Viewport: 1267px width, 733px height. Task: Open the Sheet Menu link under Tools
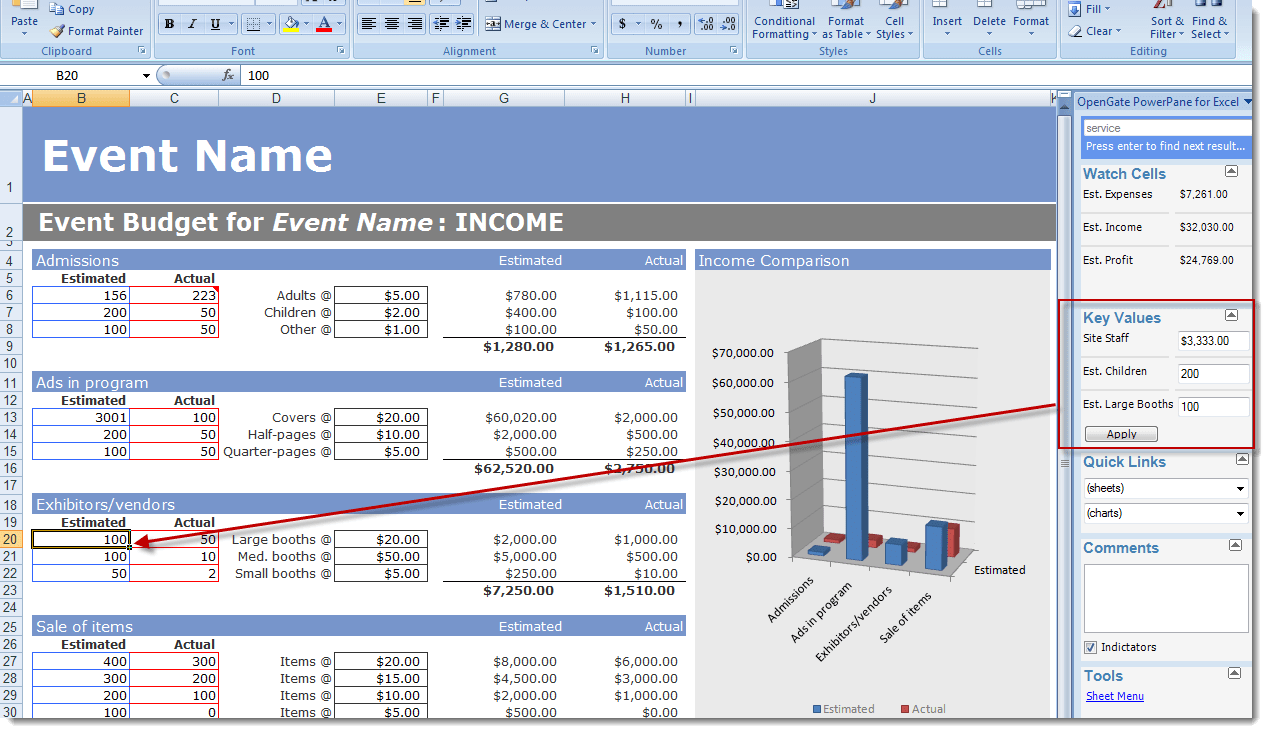point(1114,696)
